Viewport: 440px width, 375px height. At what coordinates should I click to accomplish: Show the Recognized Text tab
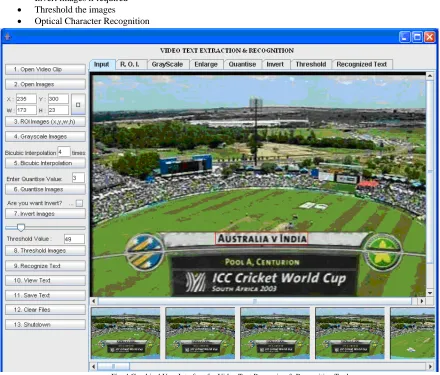[x=362, y=64]
